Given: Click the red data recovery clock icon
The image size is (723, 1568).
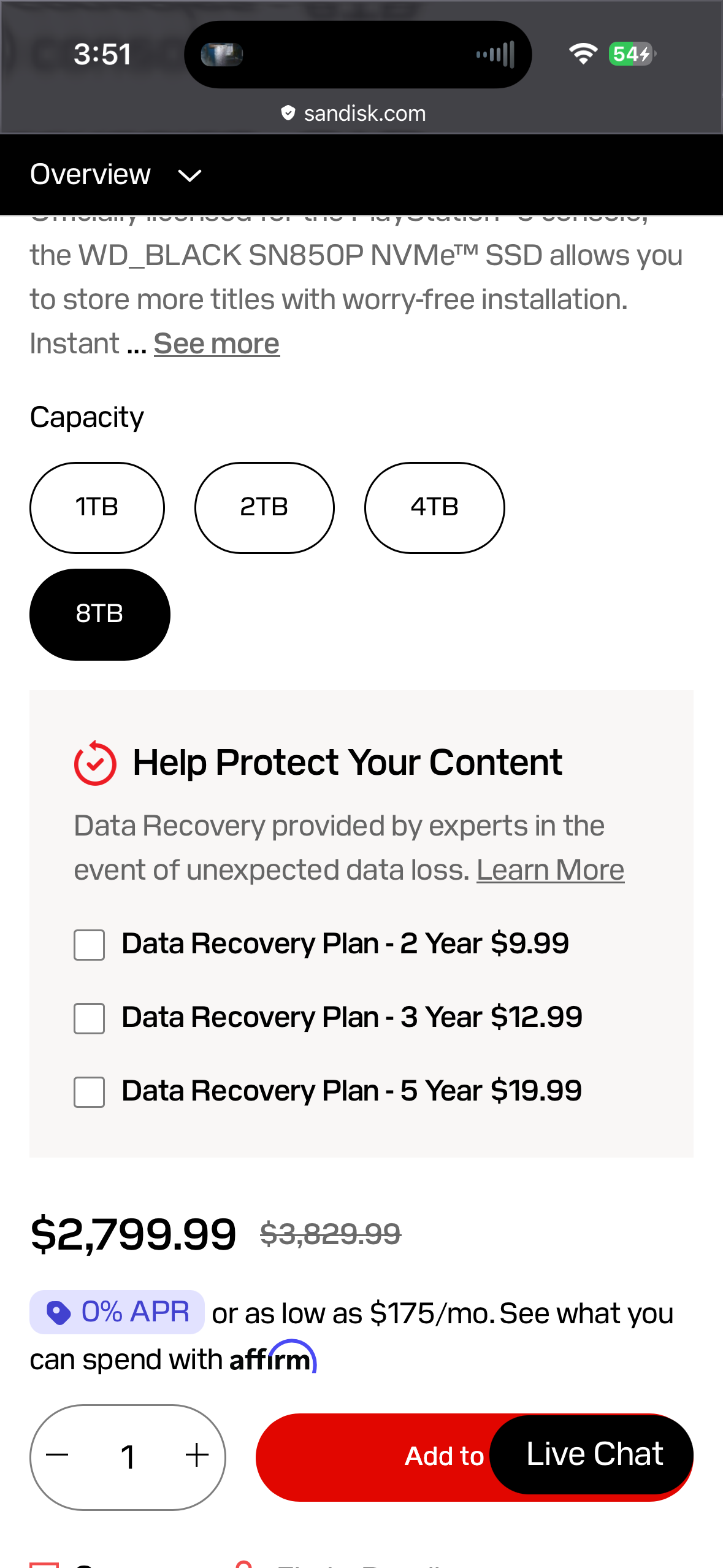Looking at the screenshot, I should click(95, 763).
